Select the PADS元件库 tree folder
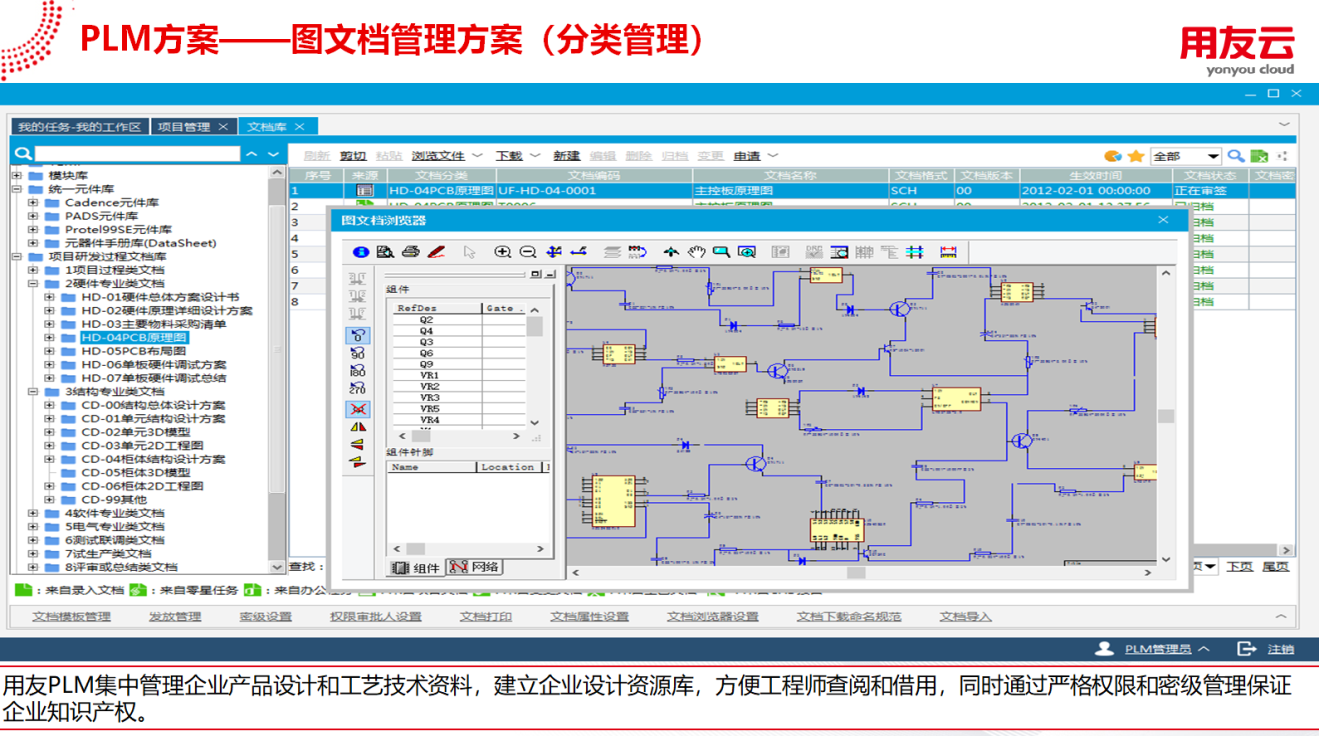 (101, 216)
